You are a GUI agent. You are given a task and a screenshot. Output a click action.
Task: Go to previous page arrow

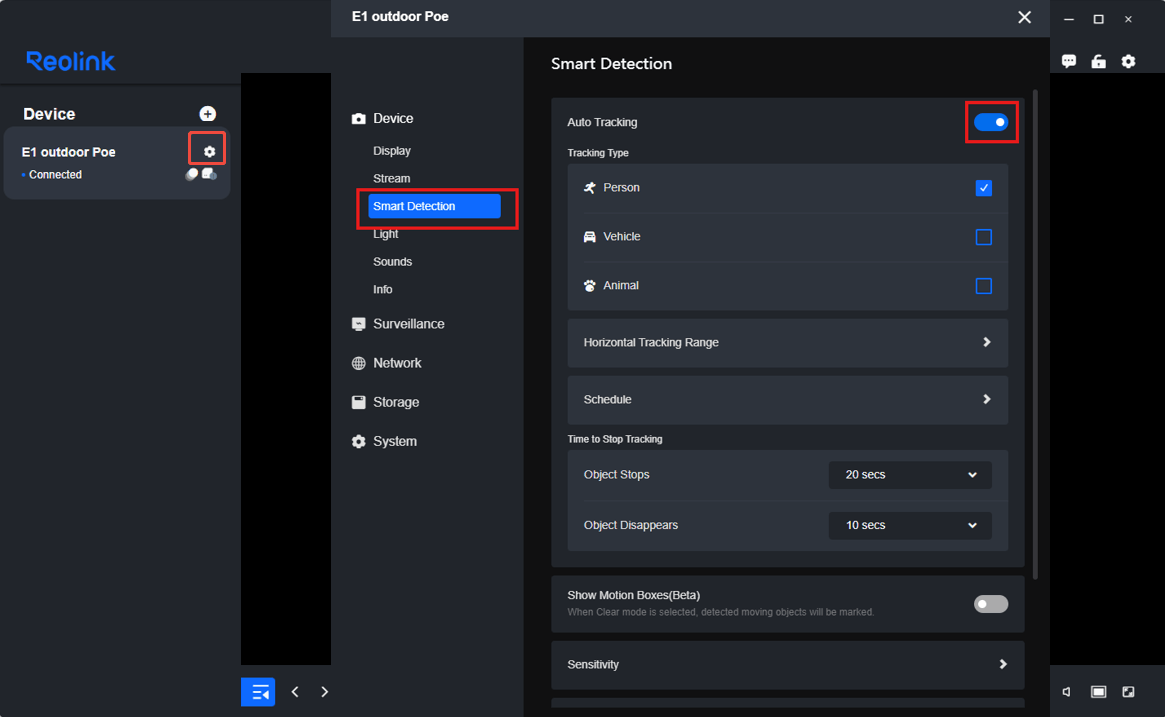(295, 692)
